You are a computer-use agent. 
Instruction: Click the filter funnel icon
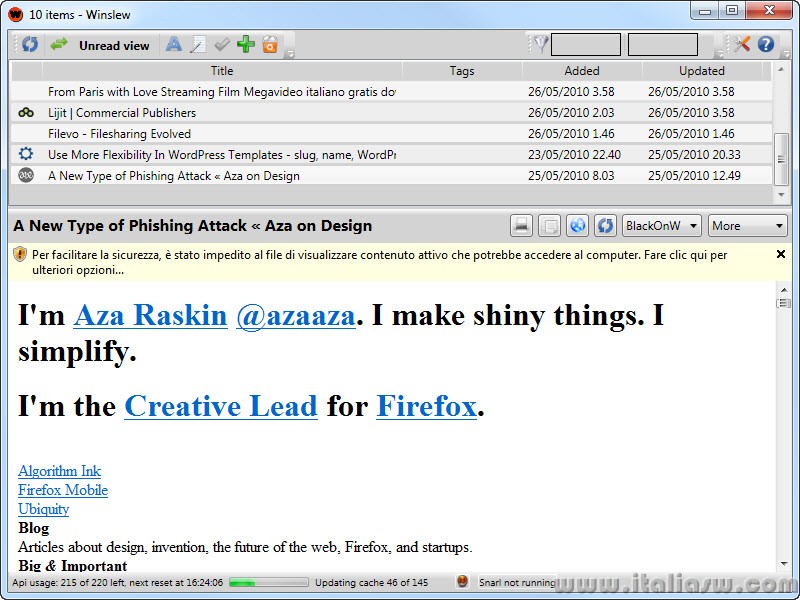click(541, 45)
